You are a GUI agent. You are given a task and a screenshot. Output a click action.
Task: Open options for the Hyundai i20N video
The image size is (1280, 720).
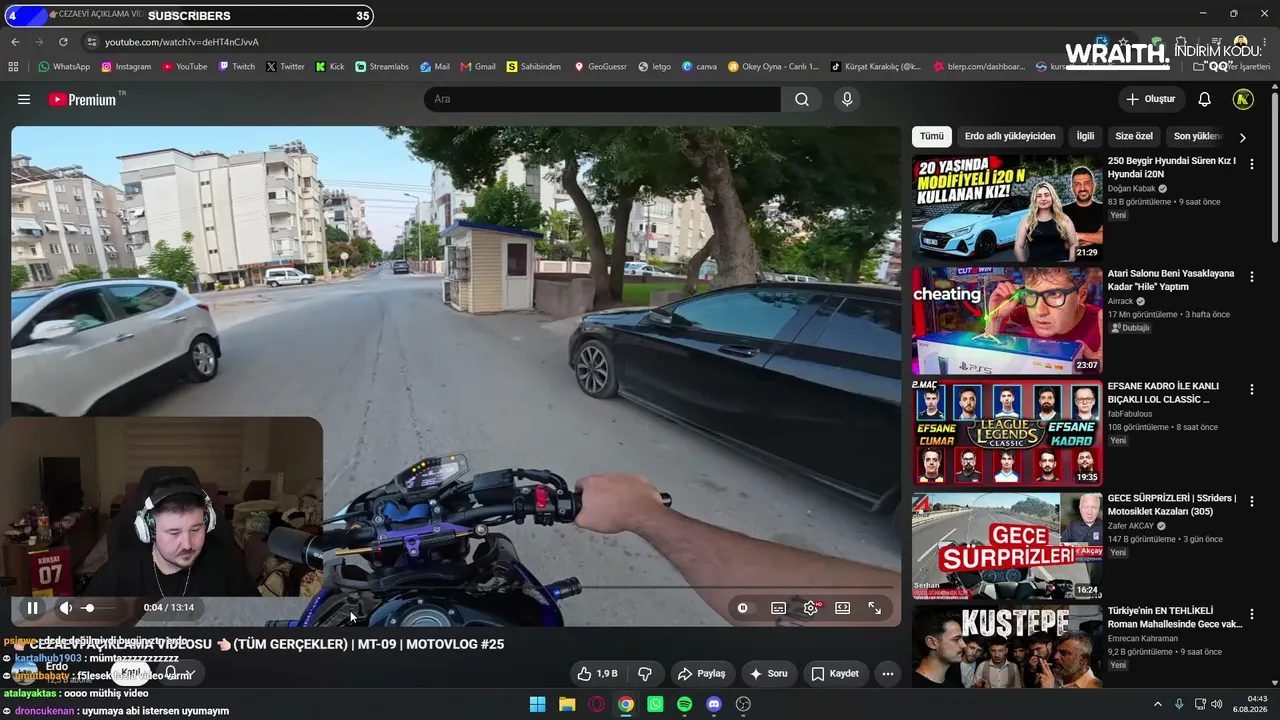coord(1251,164)
